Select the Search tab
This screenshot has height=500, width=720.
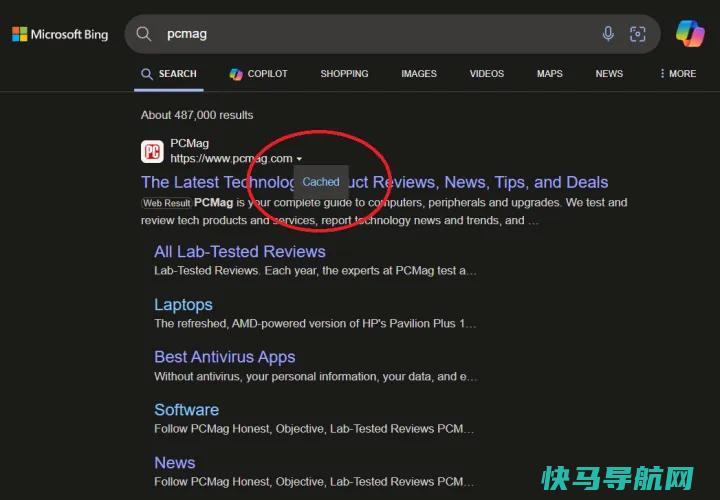coord(169,74)
